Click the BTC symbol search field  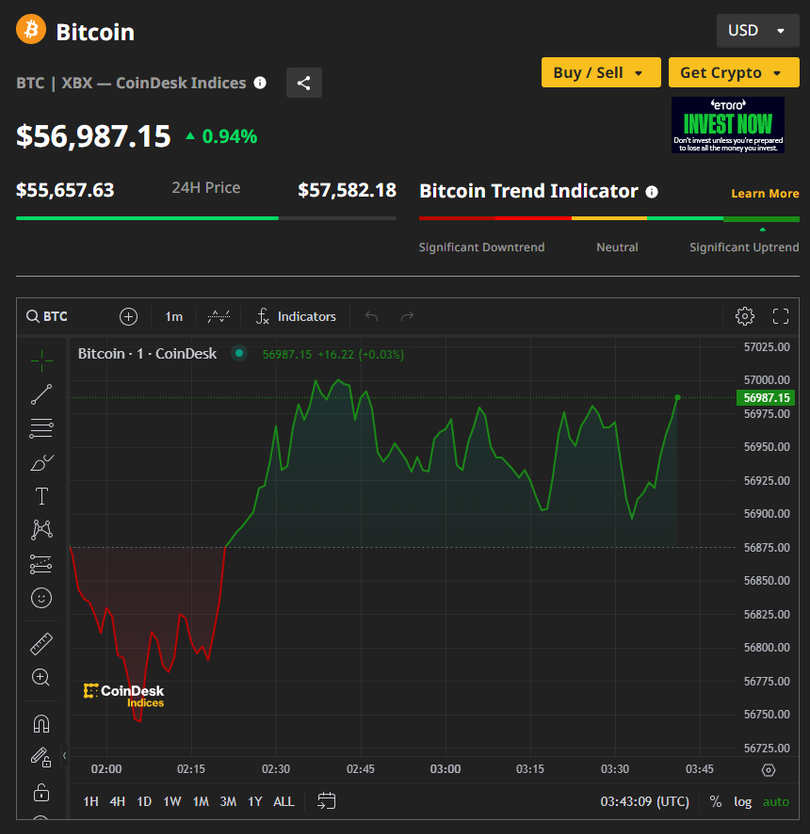(x=48, y=316)
